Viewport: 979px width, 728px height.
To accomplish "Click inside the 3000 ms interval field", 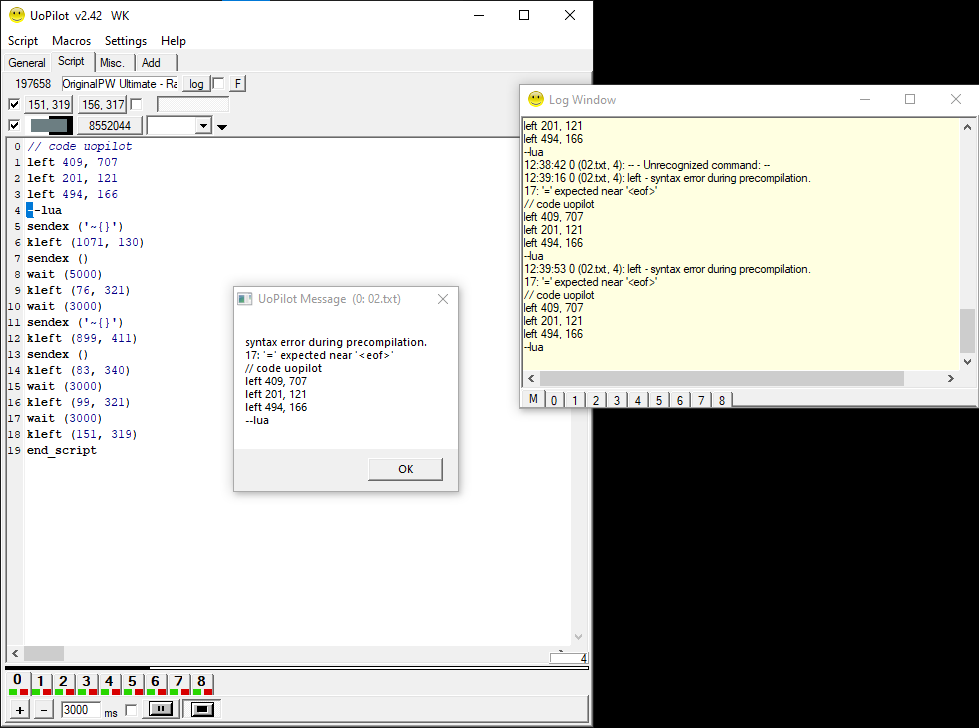I will 81,710.
